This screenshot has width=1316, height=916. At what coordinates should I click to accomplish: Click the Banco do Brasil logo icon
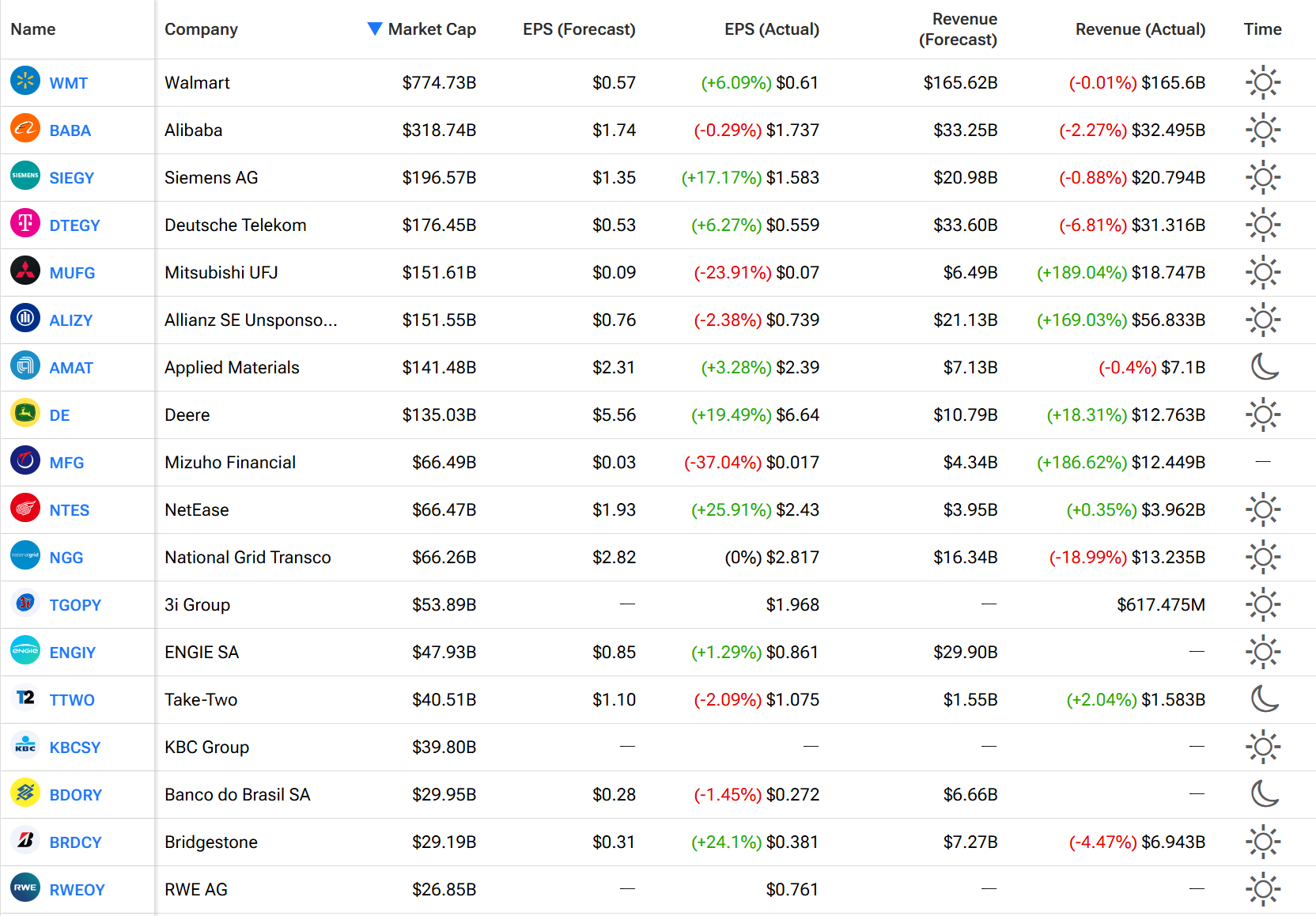tap(25, 793)
